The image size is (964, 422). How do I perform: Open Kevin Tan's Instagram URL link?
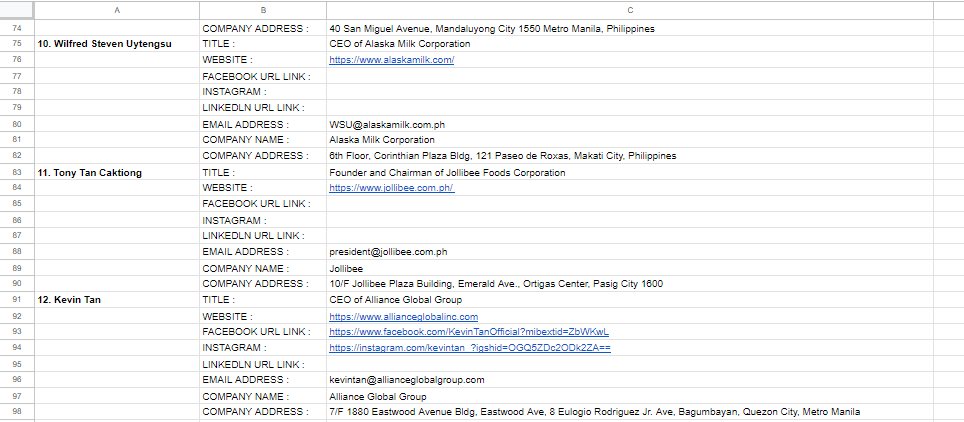coord(470,348)
